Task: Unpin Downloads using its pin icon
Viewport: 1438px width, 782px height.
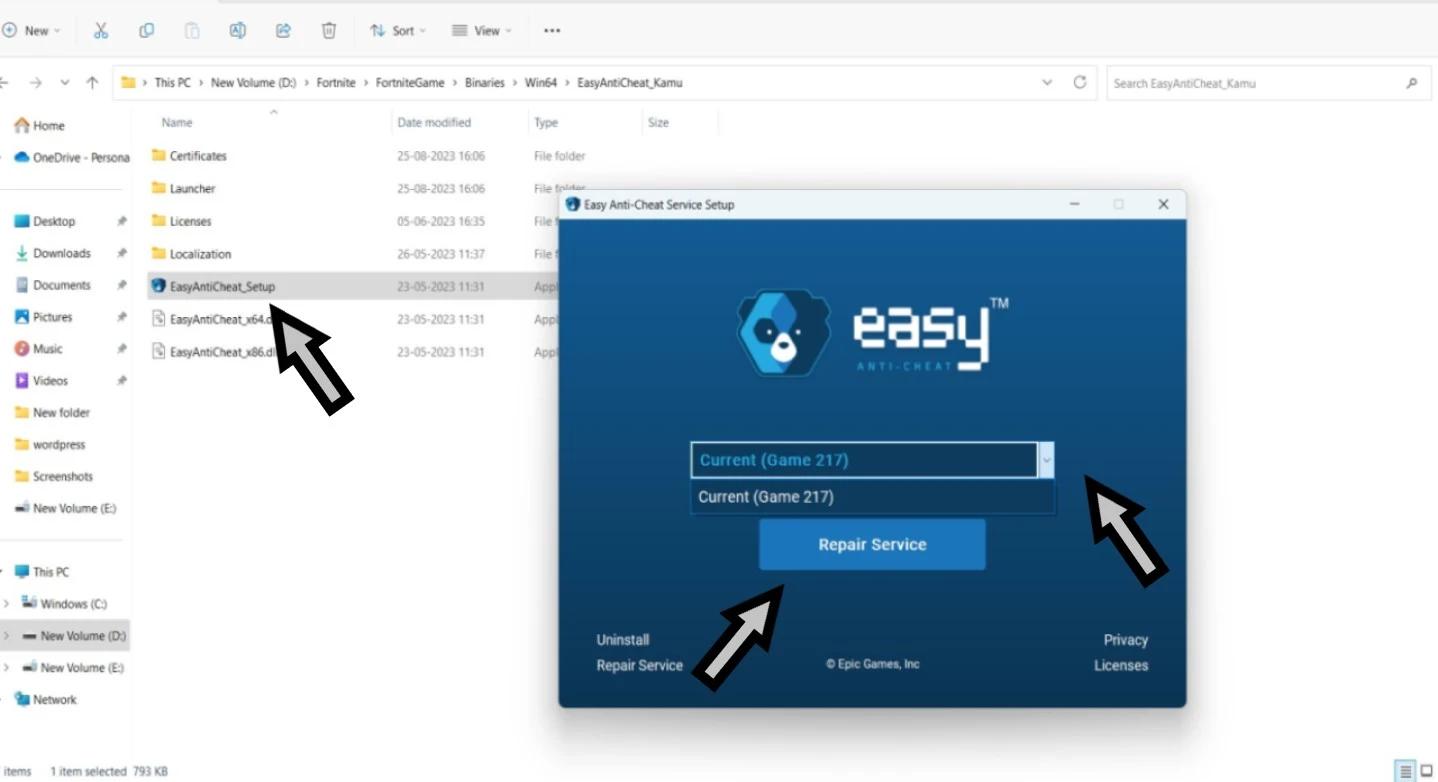Action: pyautogui.click(x=122, y=253)
